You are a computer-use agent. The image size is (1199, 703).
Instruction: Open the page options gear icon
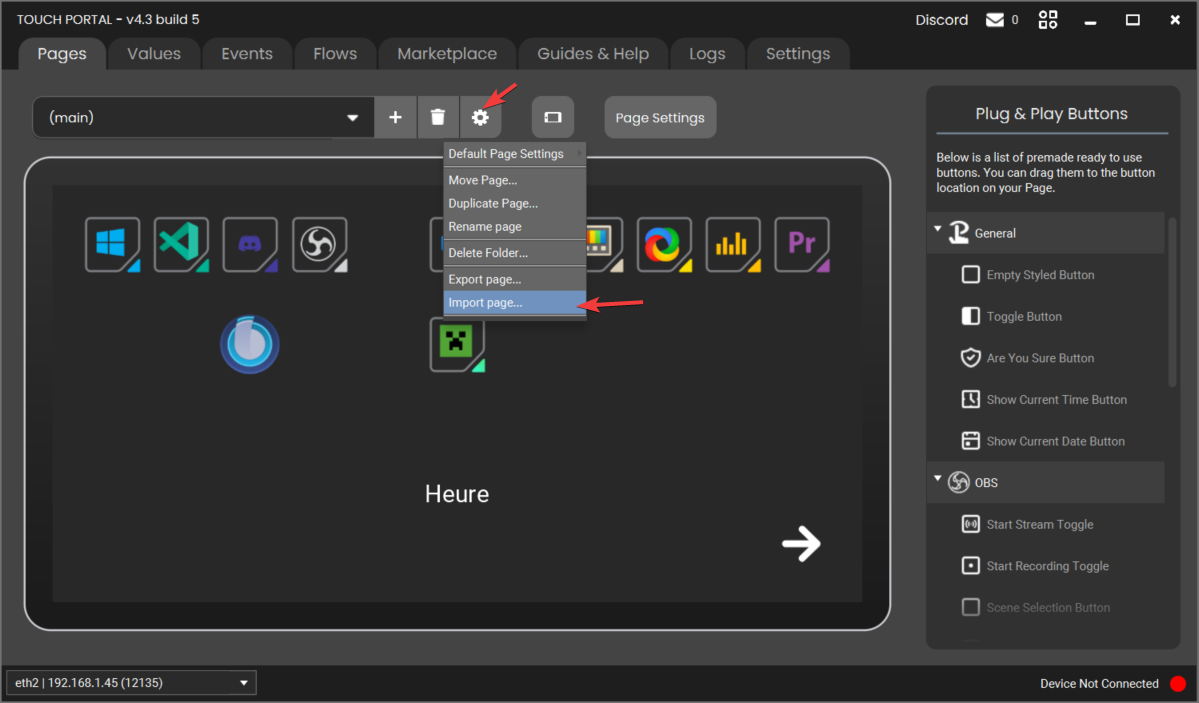pos(480,117)
